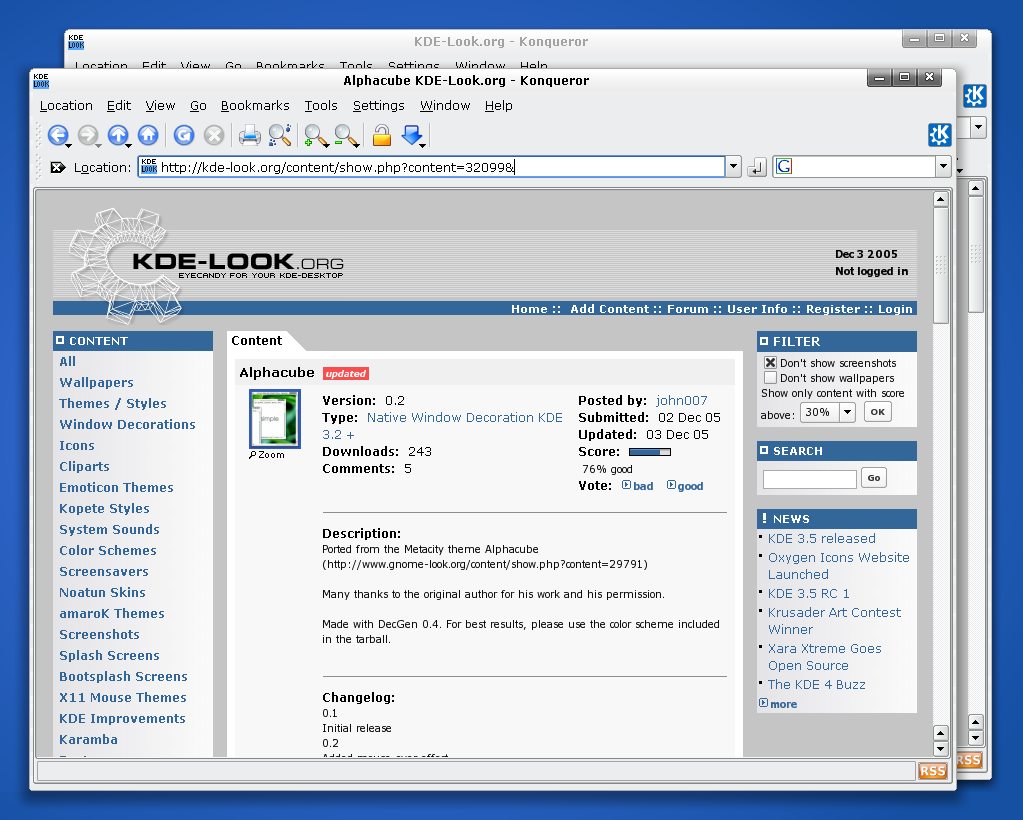Open the Window Decorations category link
The image size is (1023, 820).
(127, 424)
